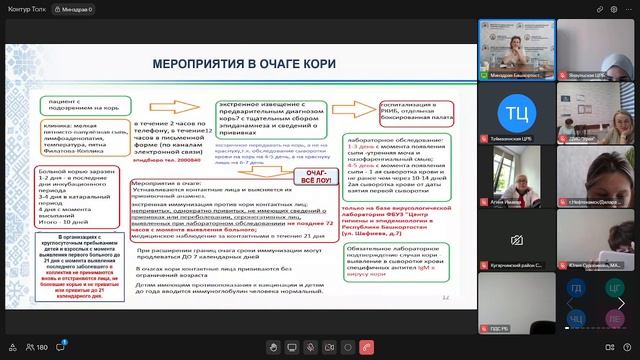Go to previous page of participants

[569, 303]
